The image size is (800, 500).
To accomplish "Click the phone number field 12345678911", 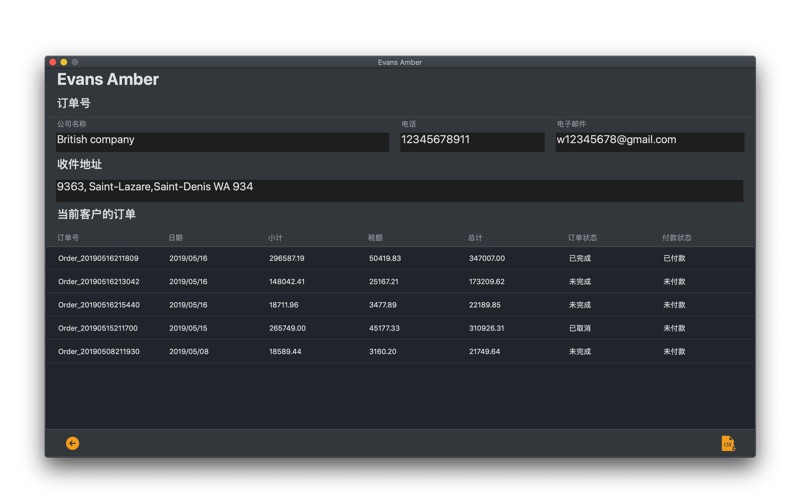I will [x=472, y=141].
